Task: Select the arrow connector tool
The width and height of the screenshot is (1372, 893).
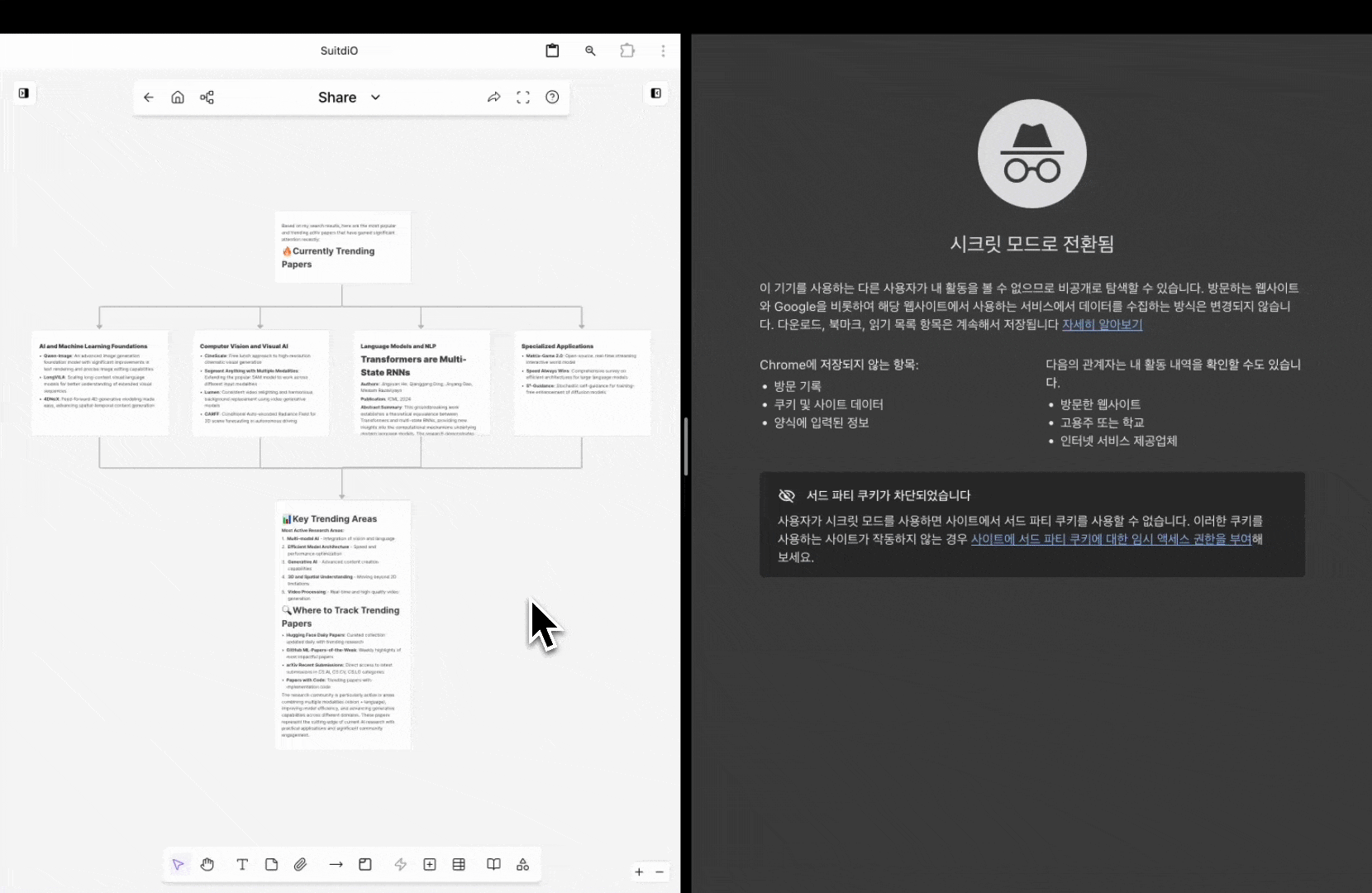Action: tap(336, 865)
